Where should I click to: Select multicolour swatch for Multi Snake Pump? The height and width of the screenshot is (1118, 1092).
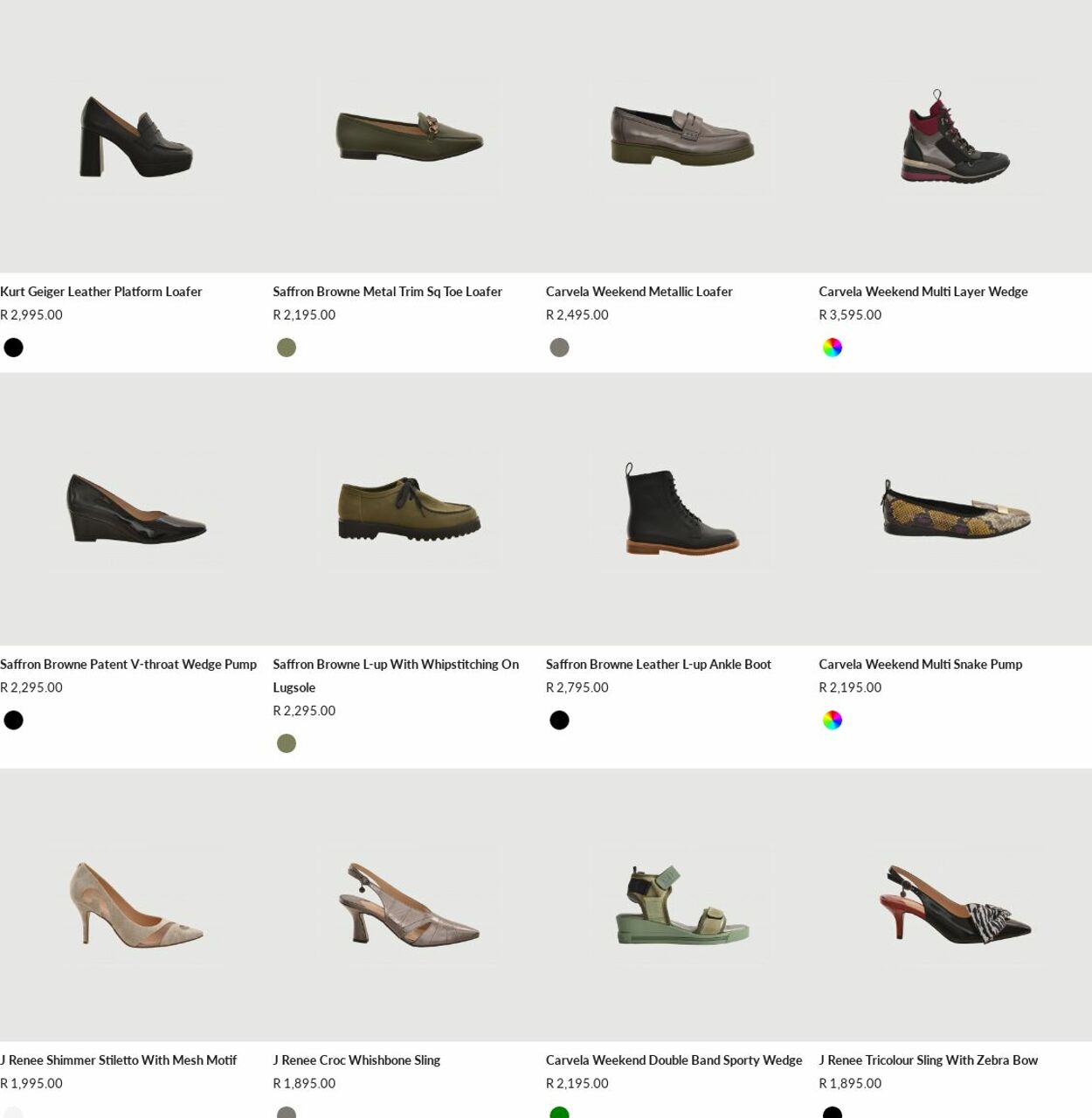coord(833,721)
